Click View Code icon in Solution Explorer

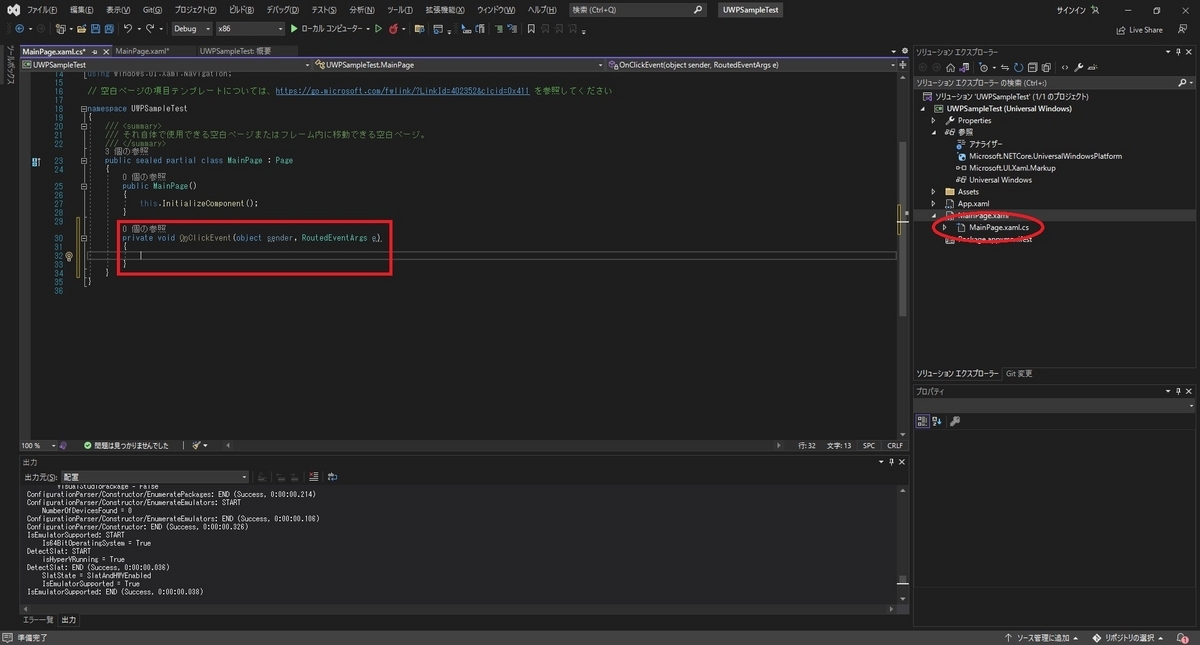1065,68
